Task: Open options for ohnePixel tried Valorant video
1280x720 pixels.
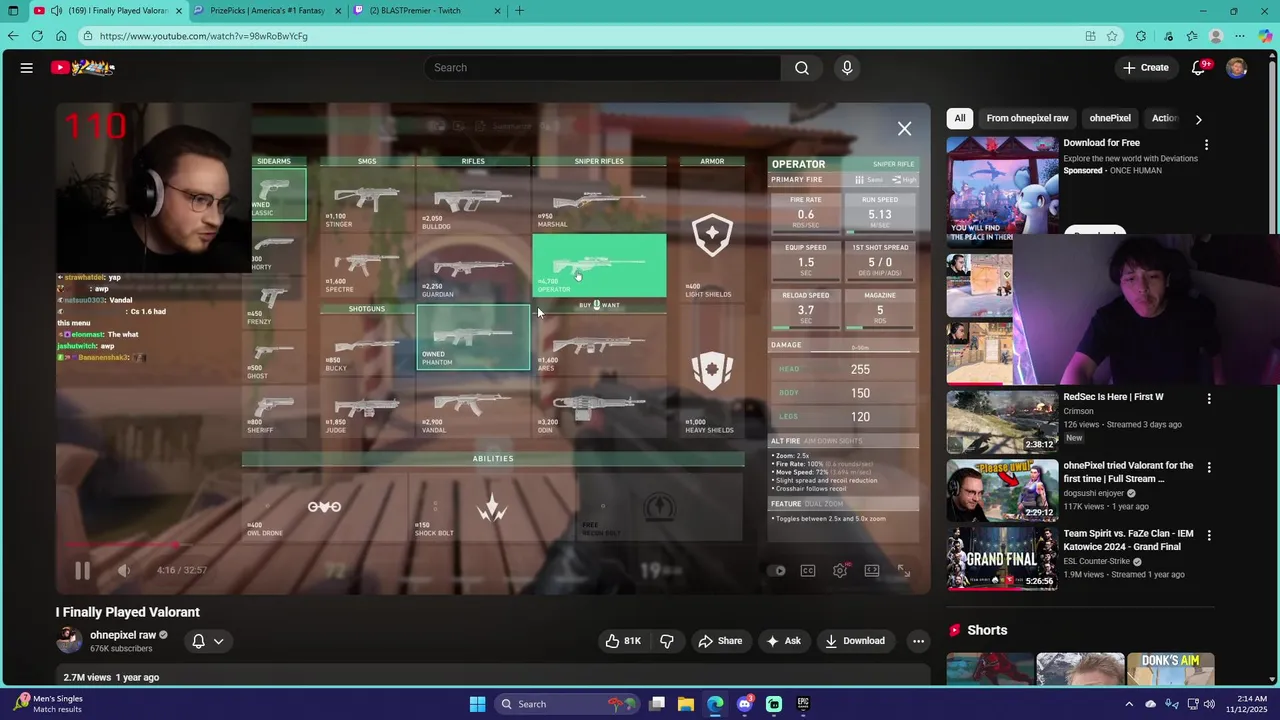Action: [x=1208, y=467]
